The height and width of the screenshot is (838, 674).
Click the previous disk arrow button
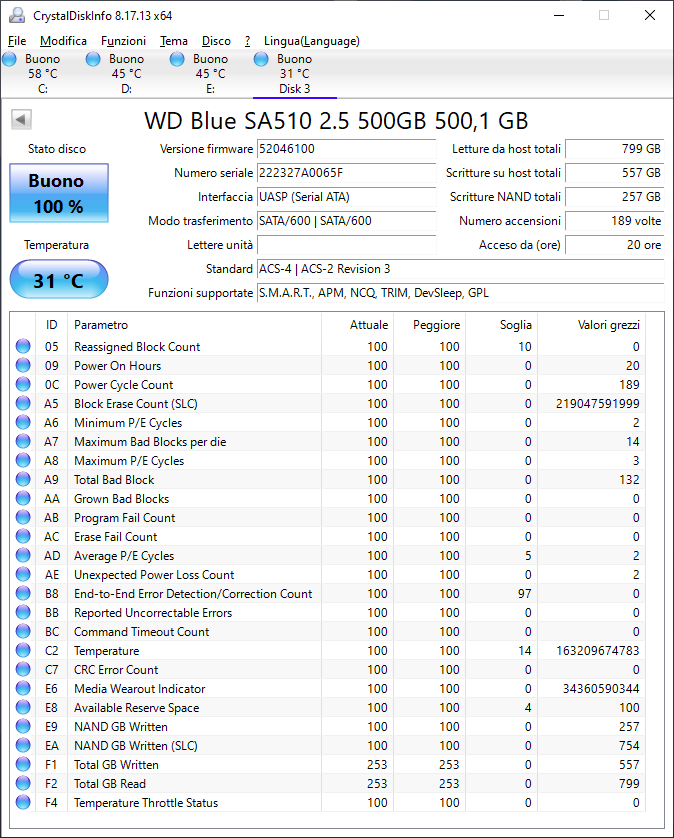click(x=21, y=120)
